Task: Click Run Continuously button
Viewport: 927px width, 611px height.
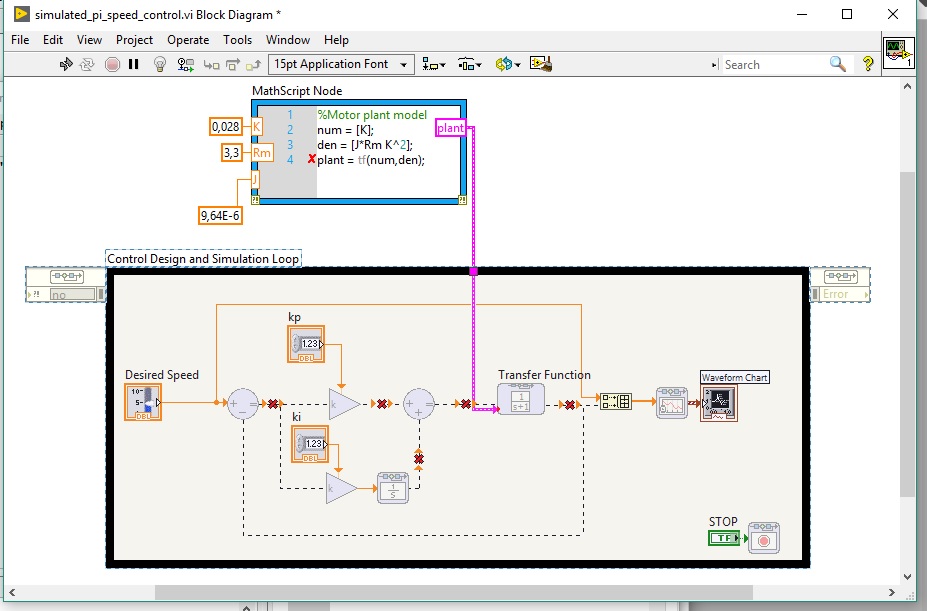Action: (x=87, y=64)
